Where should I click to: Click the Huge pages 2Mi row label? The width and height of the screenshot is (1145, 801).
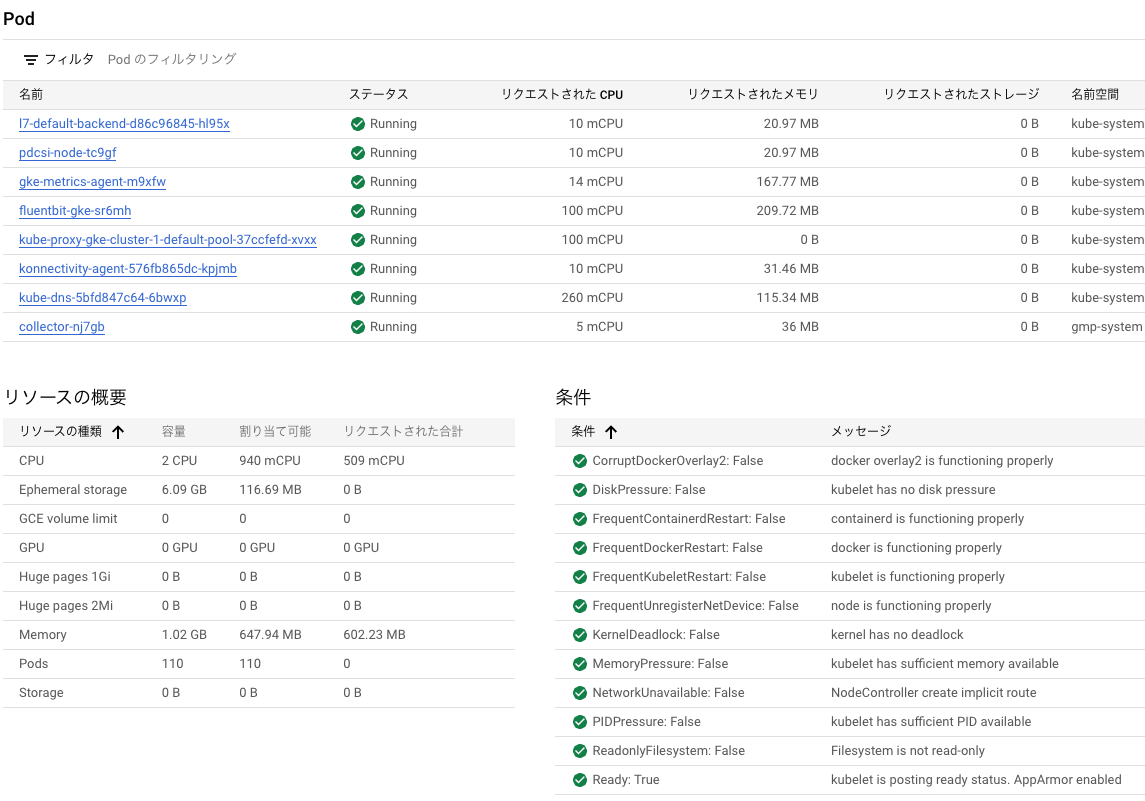pyautogui.click(x=66, y=606)
